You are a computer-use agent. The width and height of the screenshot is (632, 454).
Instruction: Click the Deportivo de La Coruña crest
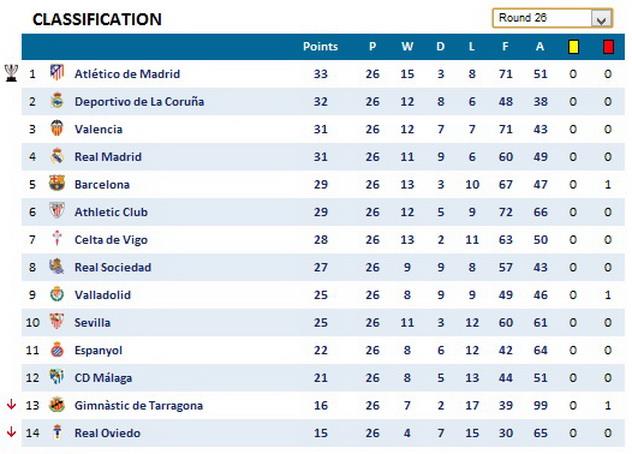[57, 101]
